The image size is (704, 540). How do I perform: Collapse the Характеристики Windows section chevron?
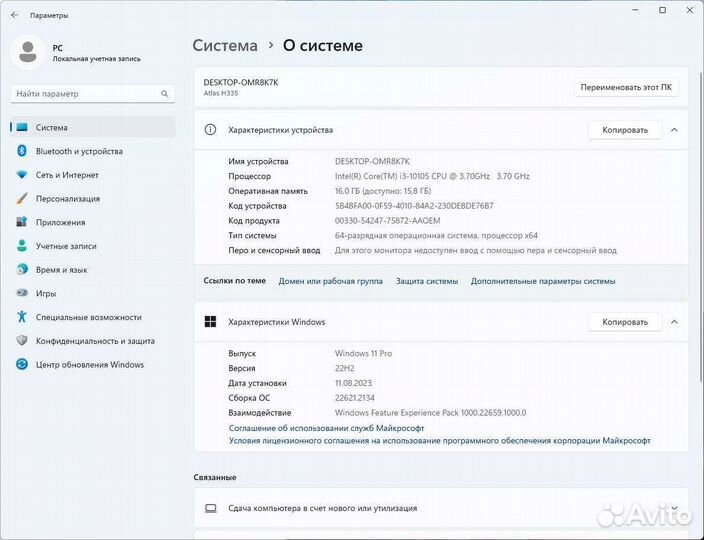674,322
